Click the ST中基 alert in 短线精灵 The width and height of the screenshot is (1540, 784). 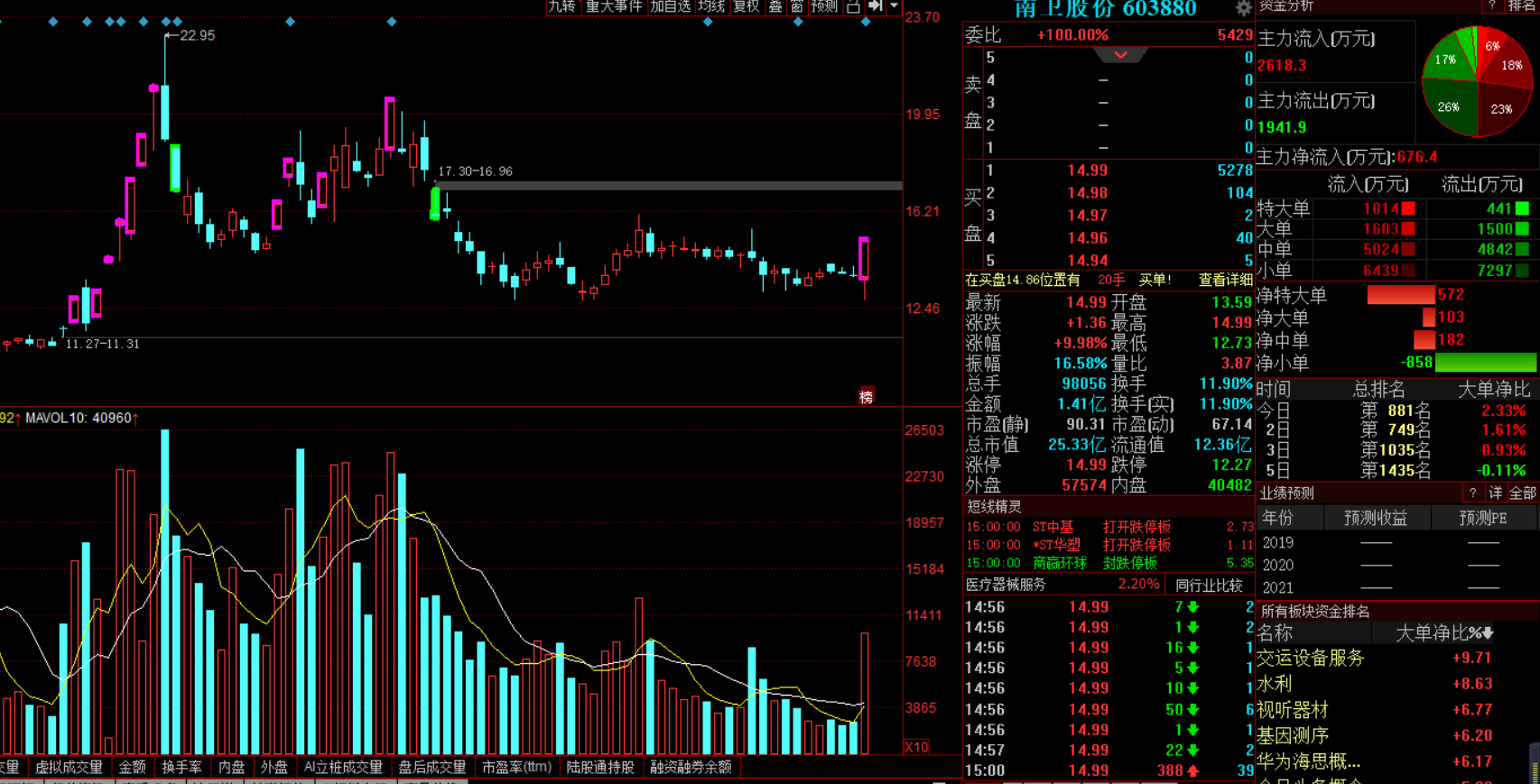click(1109, 527)
